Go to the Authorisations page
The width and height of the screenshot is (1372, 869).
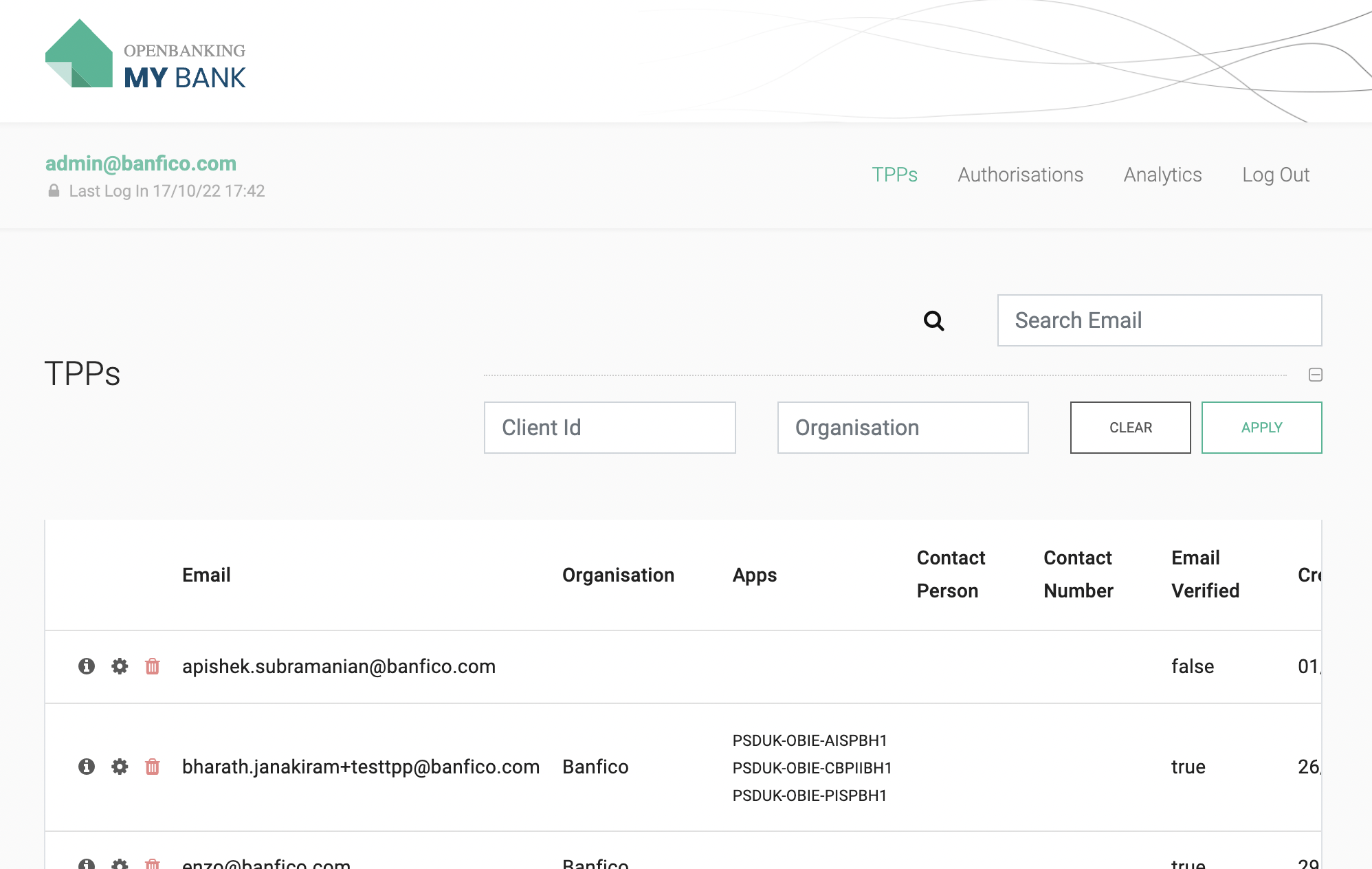1020,175
